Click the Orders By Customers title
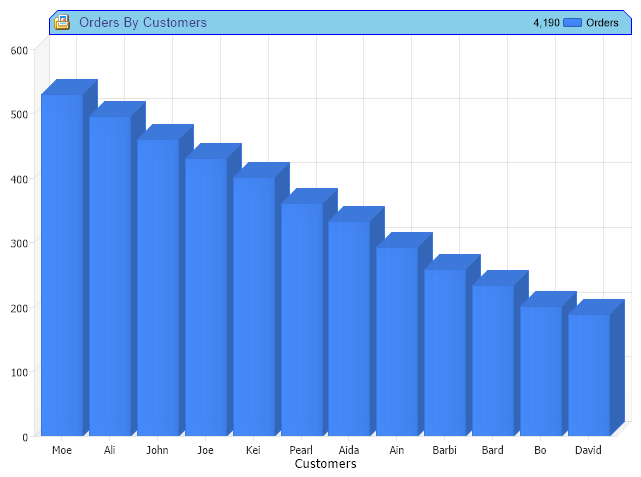The image size is (641, 477). pos(143,23)
